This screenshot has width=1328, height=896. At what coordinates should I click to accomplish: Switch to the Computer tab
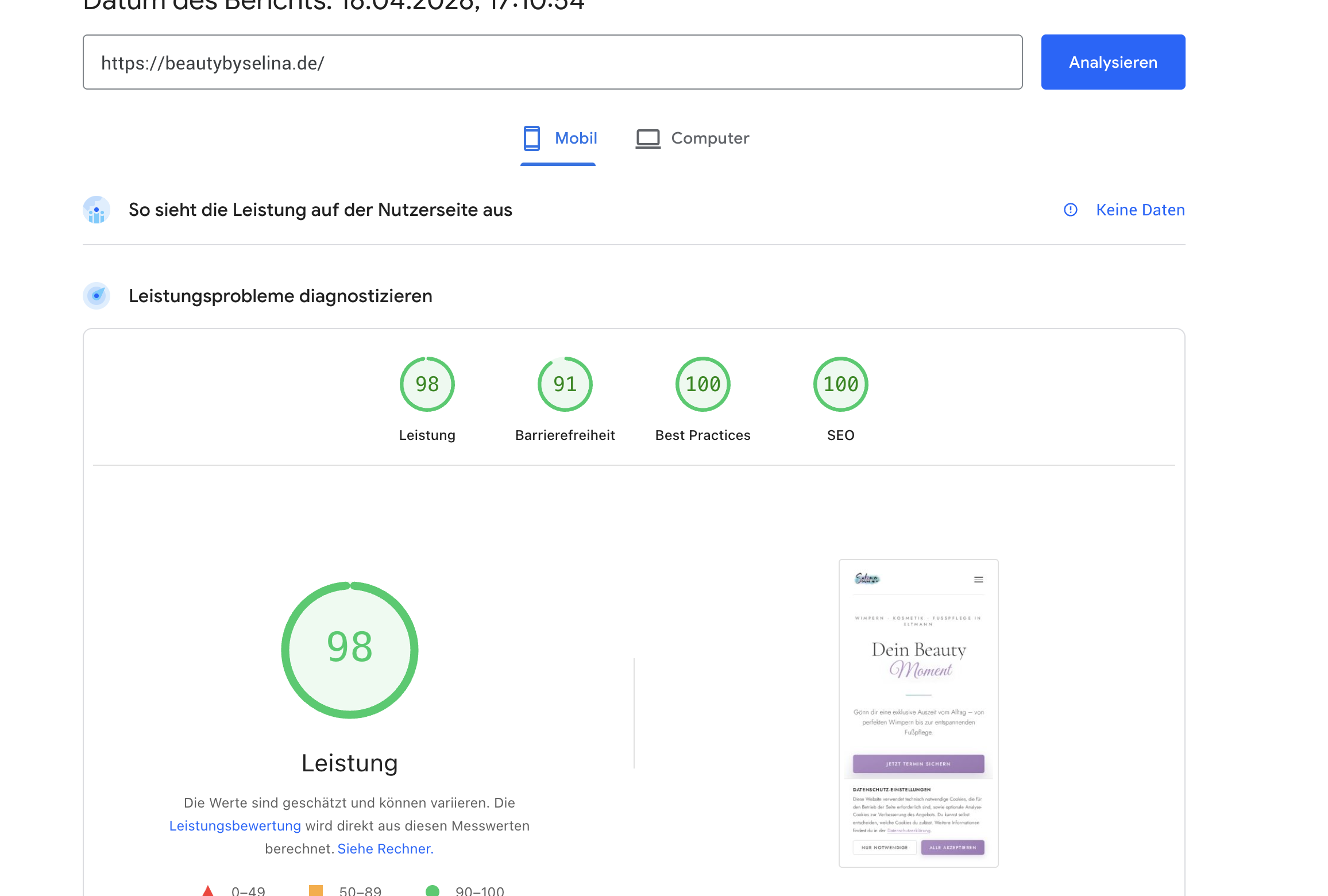(x=692, y=138)
